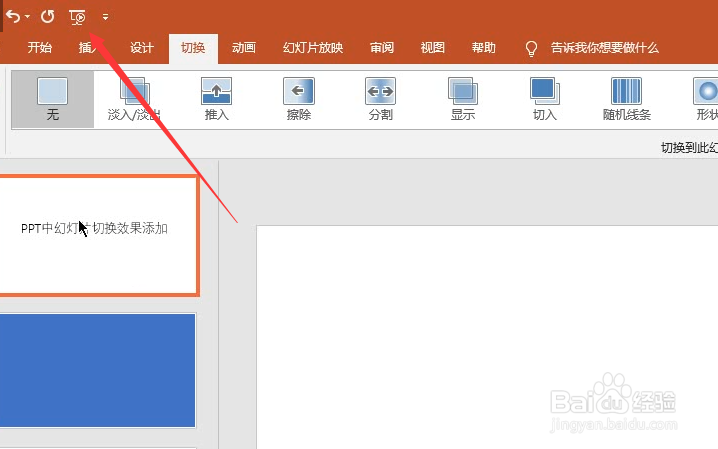718x449 pixels.
Task: Select the PPT中幻灯片切换效果添加 slide thumbnail
Action: 98,235
